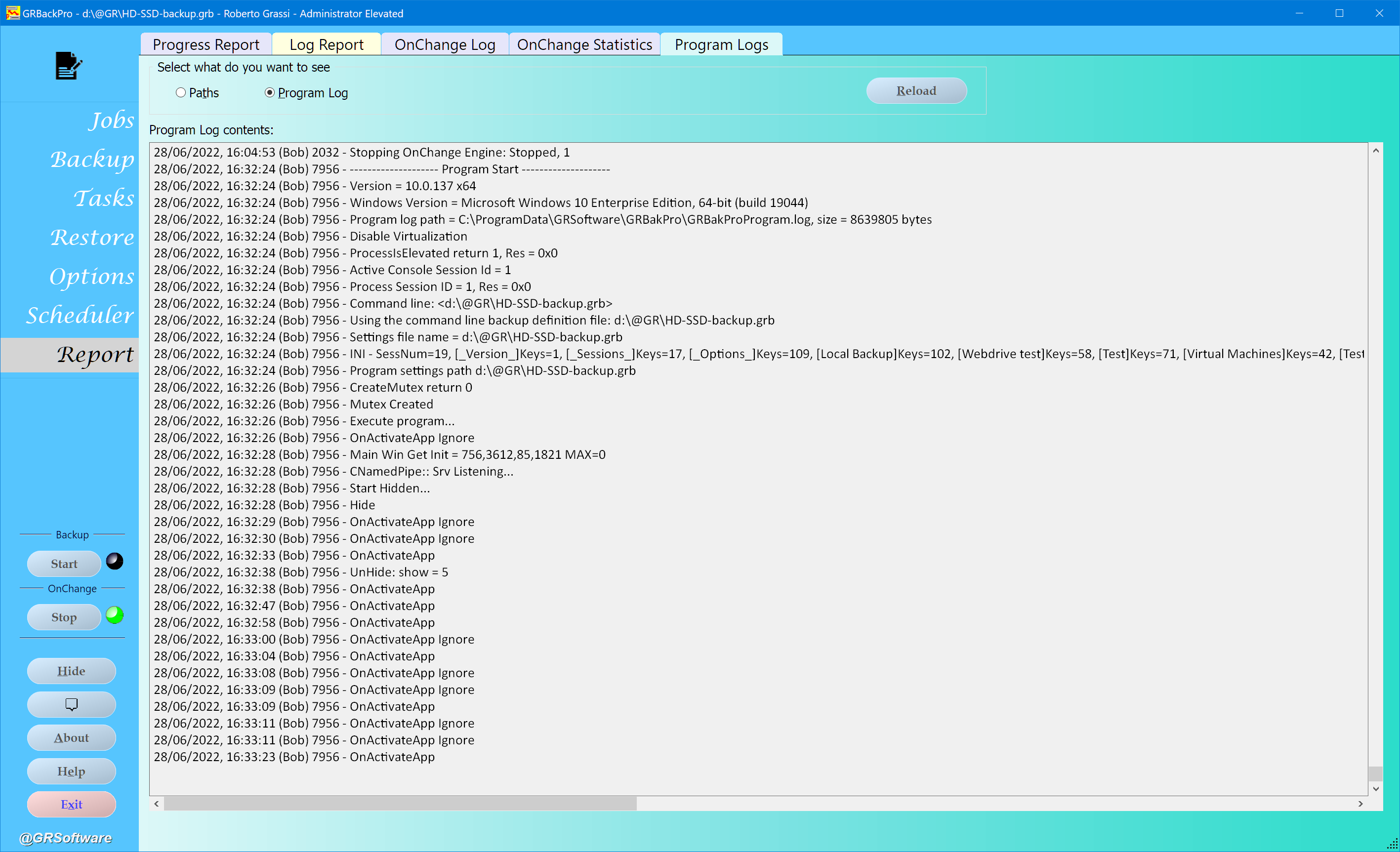The height and width of the screenshot is (852, 1400).
Task: Click the green OnChange status indicator light
Action: [x=115, y=615]
